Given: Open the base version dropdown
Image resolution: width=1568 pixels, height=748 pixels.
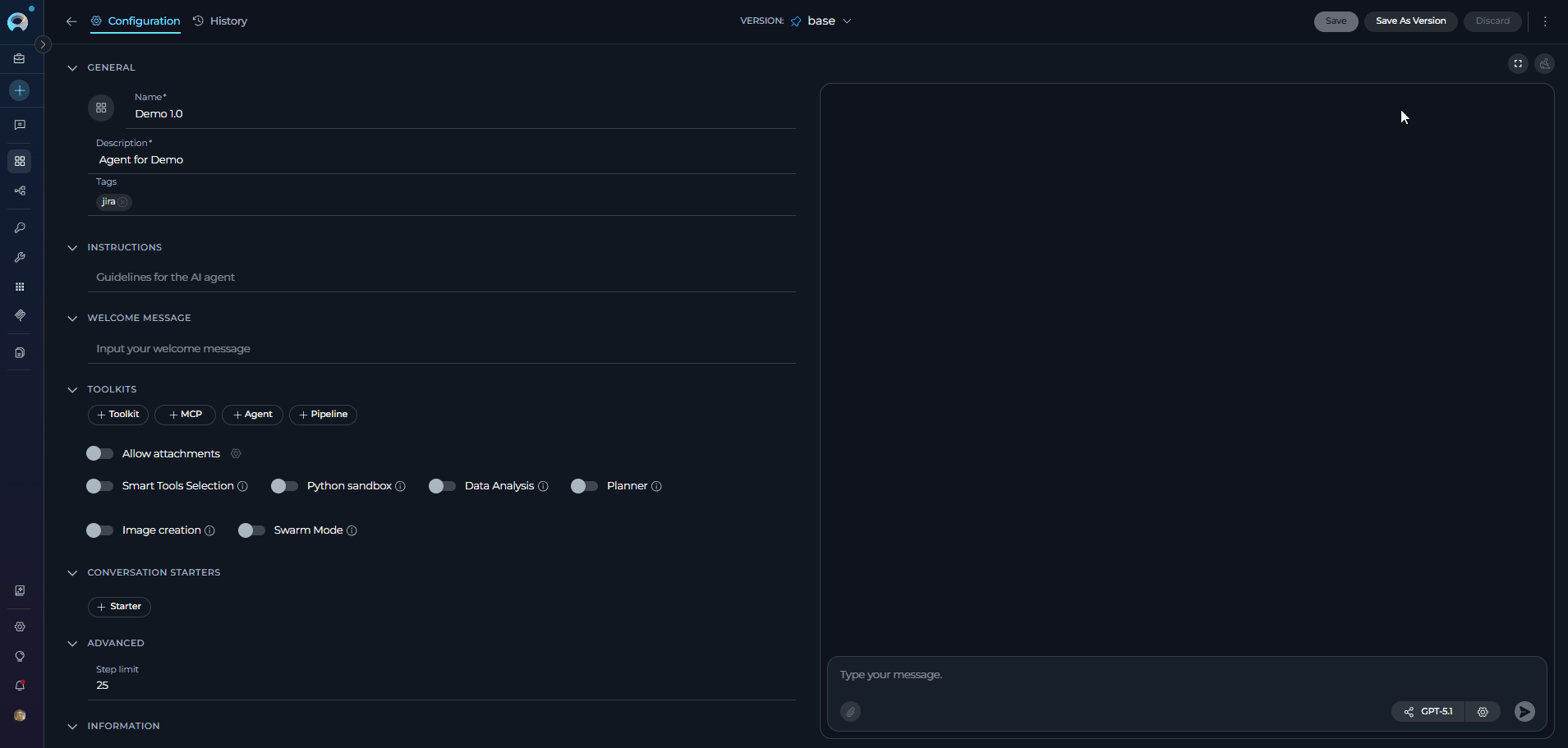Looking at the screenshot, I should pyautogui.click(x=821, y=21).
